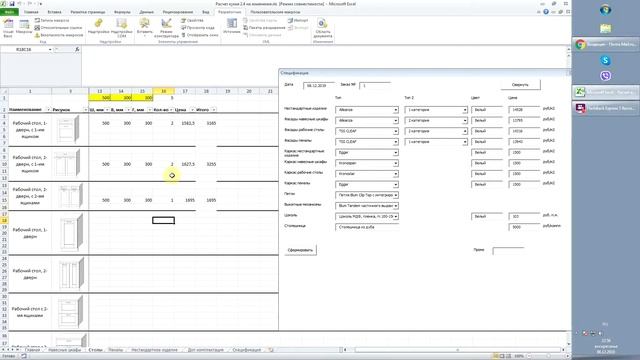Click Save in quick access toolbar
Image resolution: width=640 pixels, height=360 pixels.
click(x=12, y=4)
